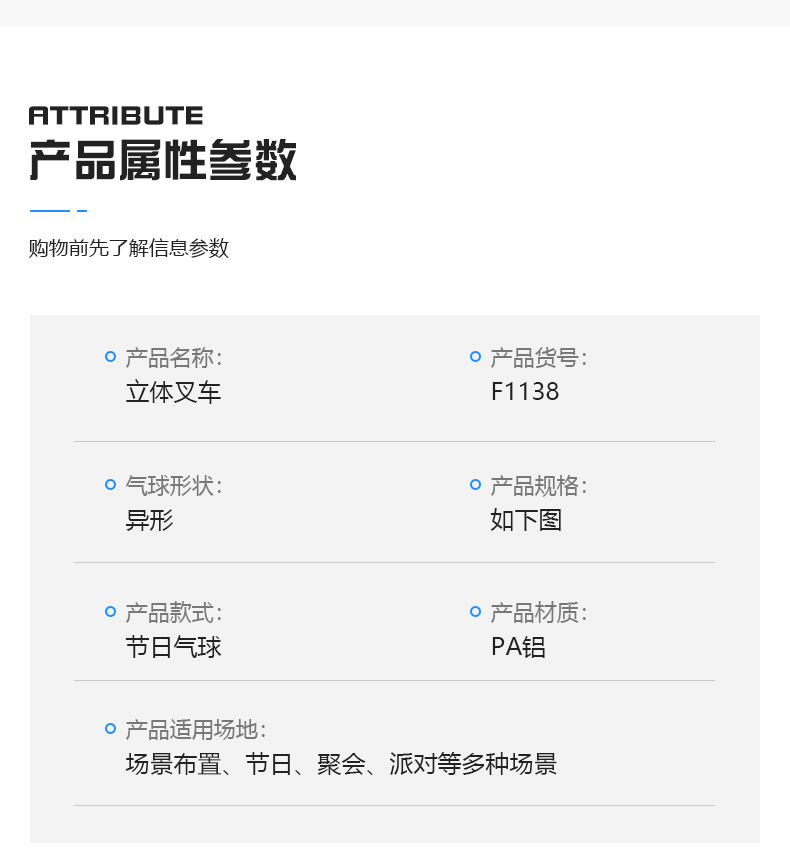
Task: Click the 产品规格 label
Action: (538, 486)
